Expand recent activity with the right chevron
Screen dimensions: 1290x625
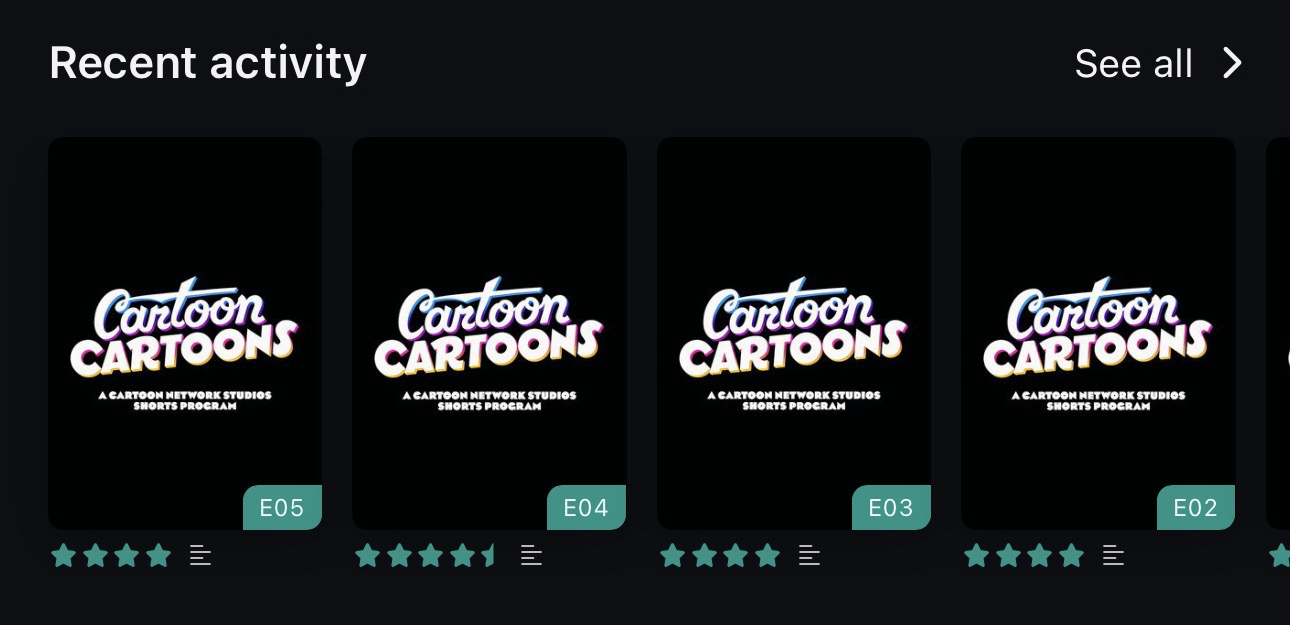pos(1233,64)
